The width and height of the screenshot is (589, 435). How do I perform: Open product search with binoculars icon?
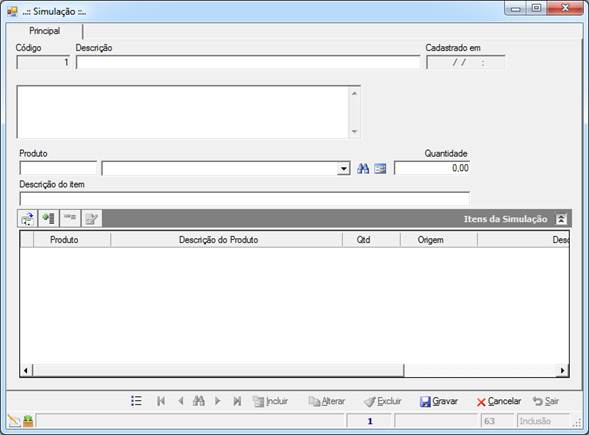(x=363, y=168)
